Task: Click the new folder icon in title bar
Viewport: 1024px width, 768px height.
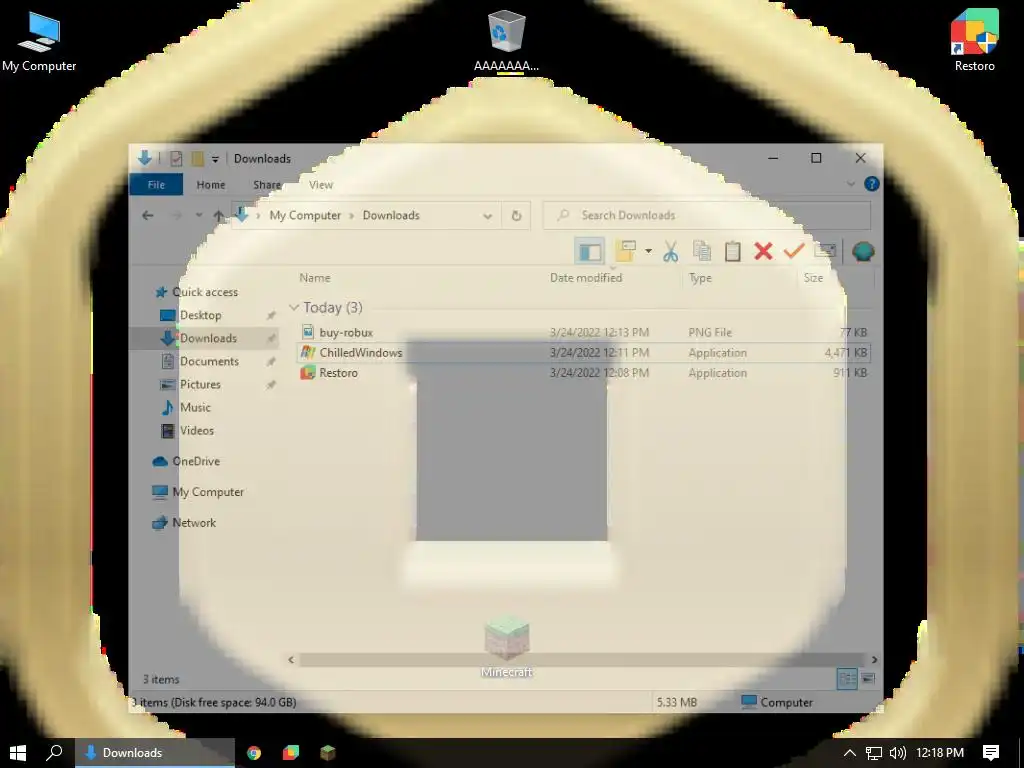Action: point(197,158)
